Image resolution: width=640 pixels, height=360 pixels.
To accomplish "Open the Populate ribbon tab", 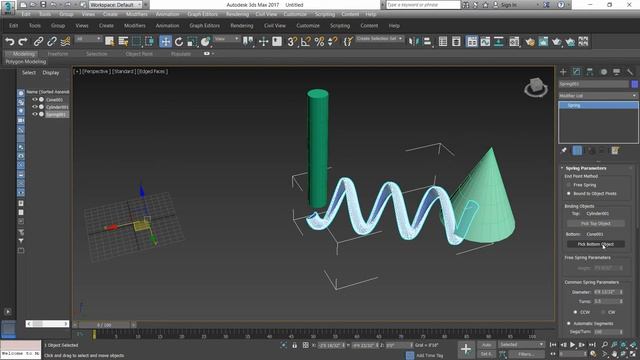I will coord(181,53).
